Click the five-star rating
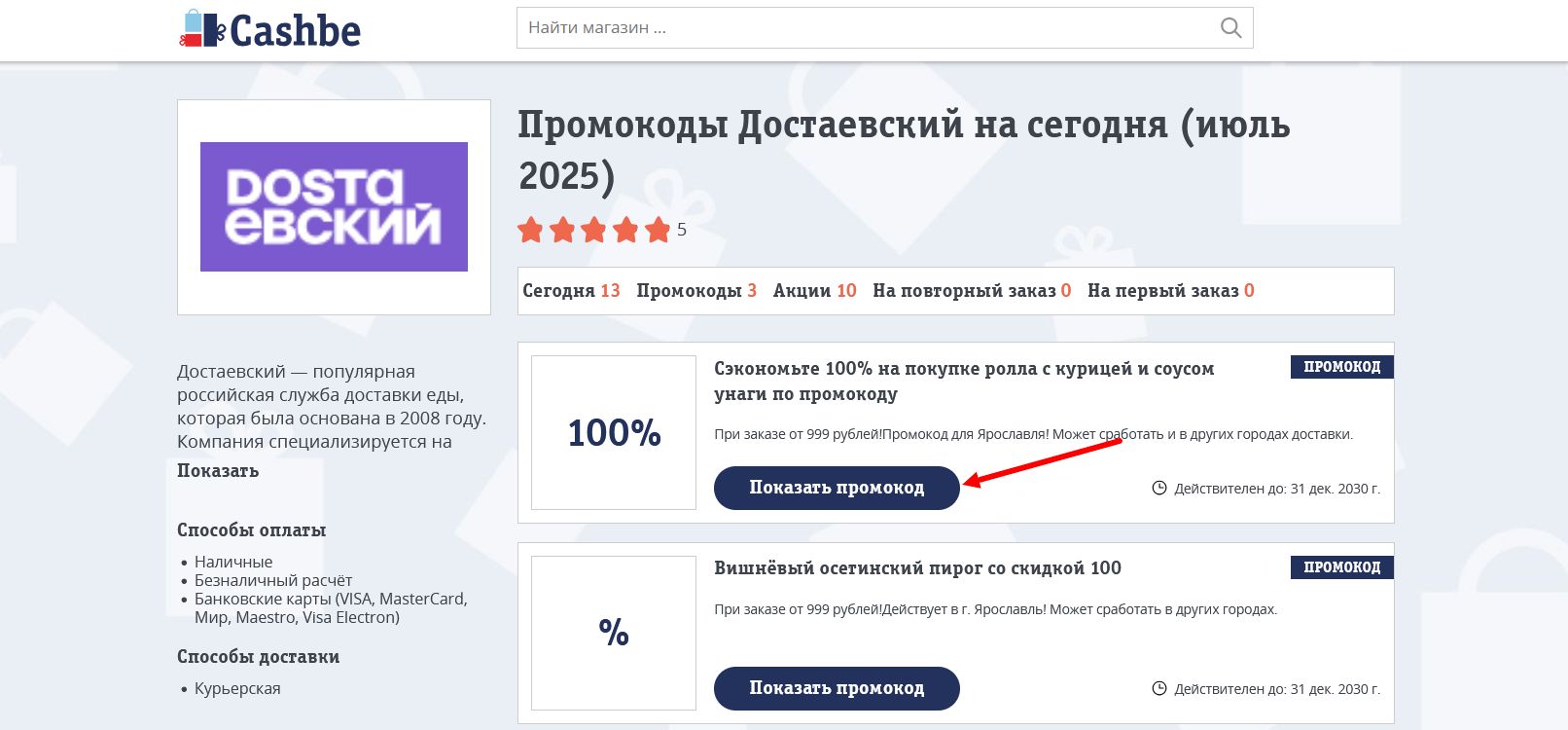The height and width of the screenshot is (730, 1568). tap(594, 230)
